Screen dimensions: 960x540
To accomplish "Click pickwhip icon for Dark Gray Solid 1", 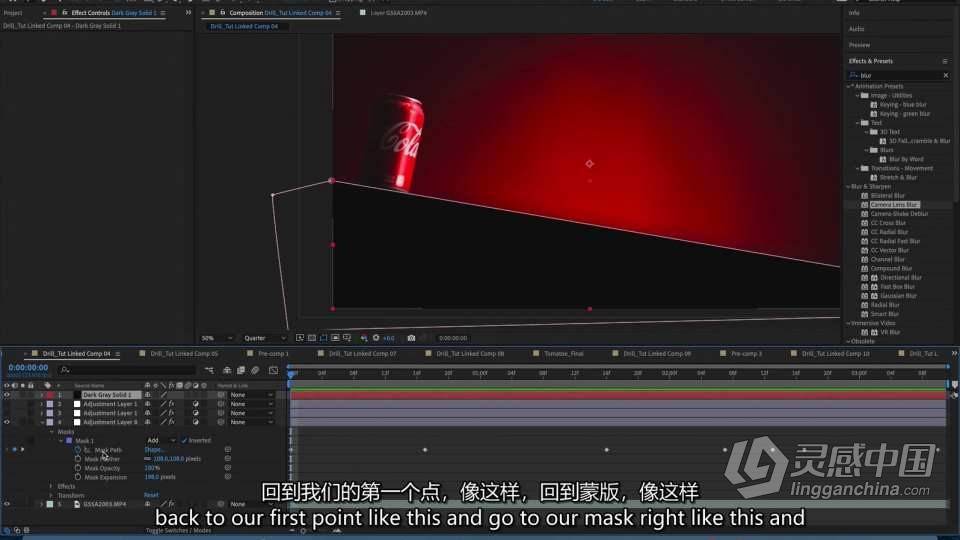I will coord(221,395).
